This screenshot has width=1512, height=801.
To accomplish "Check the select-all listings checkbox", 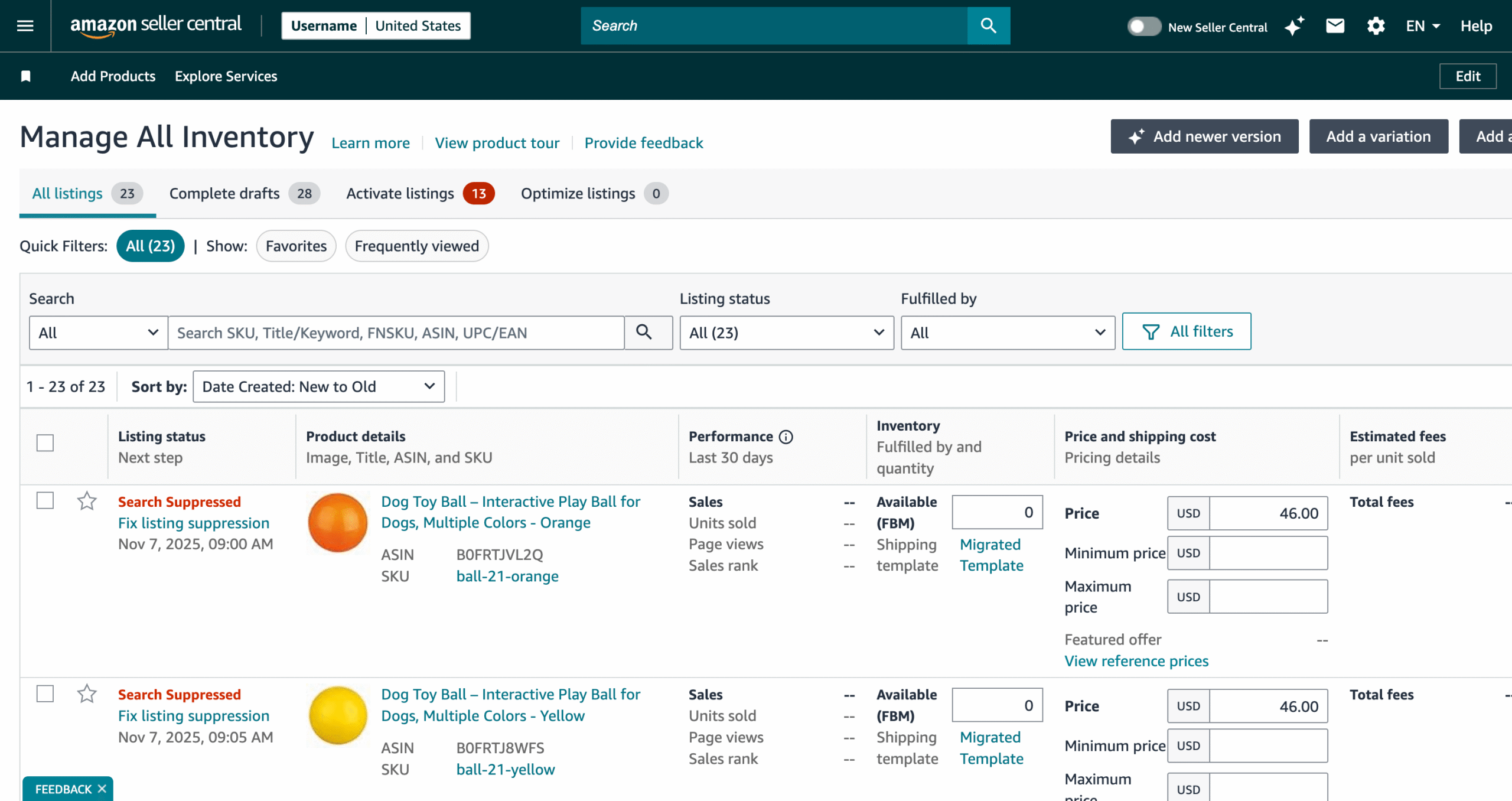I will [45, 443].
